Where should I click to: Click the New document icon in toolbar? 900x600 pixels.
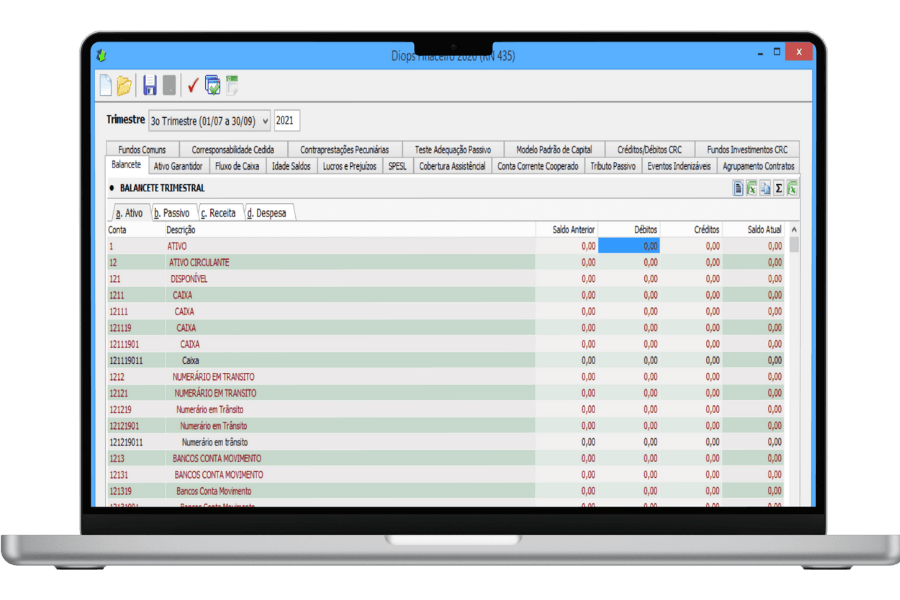click(x=105, y=86)
